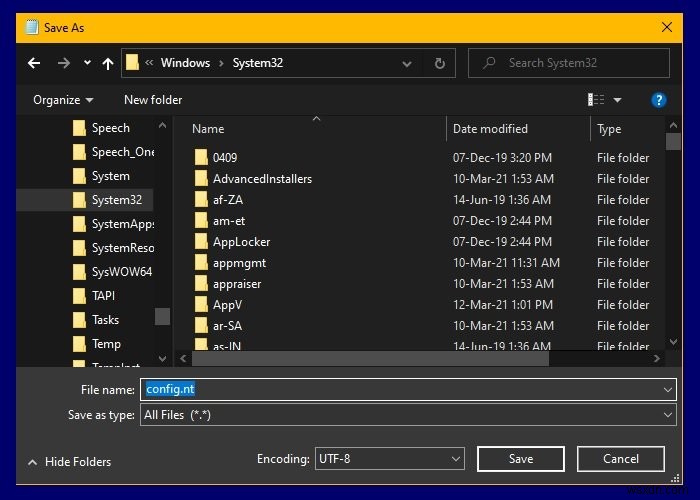The image size is (700, 500).
Task: Click the AdvancedInstallers folder icon
Action: [x=201, y=179]
